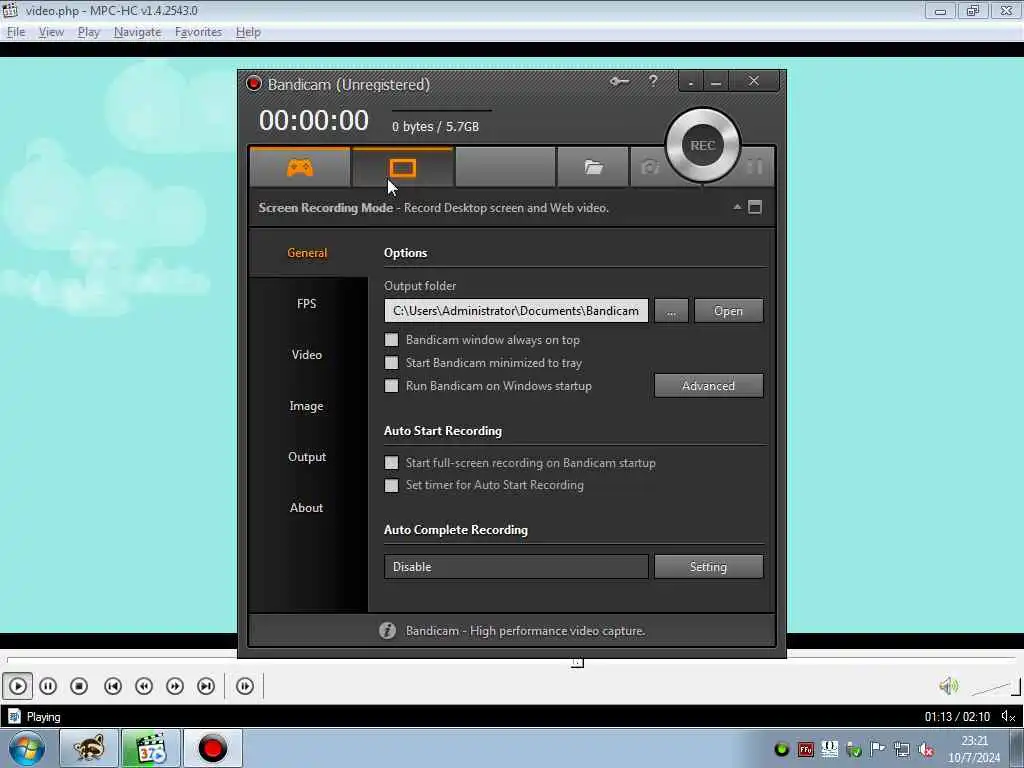Click the browse '...' folder button
1024x768 pixels.
click(x=671, y=311)
